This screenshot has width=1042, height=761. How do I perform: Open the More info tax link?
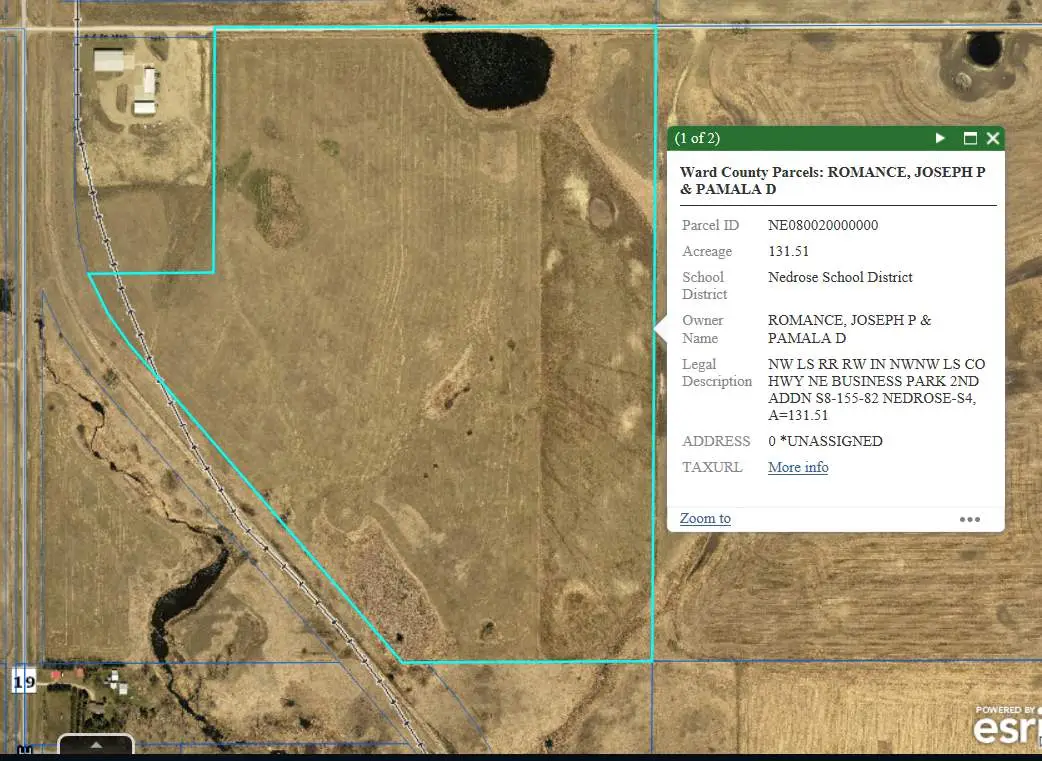click(x=797, y=467)
